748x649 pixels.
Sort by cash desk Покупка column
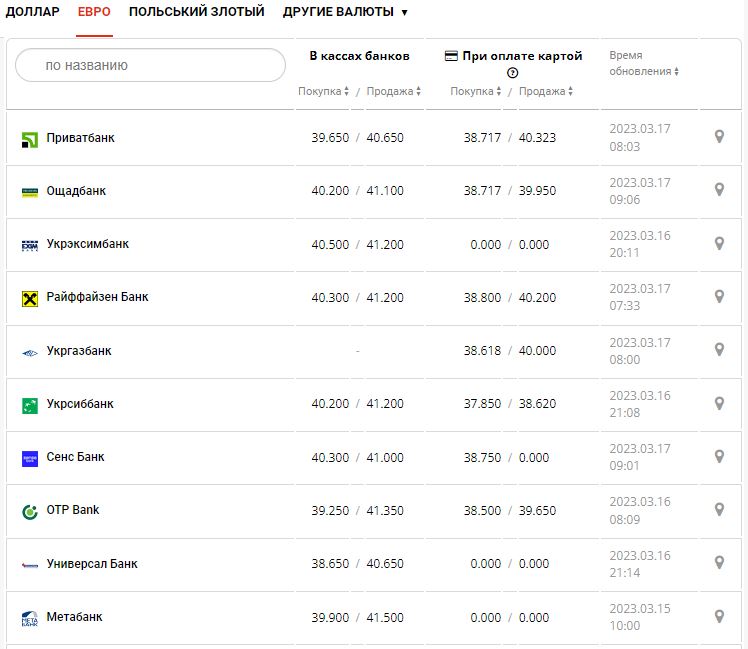pos(323,91)
